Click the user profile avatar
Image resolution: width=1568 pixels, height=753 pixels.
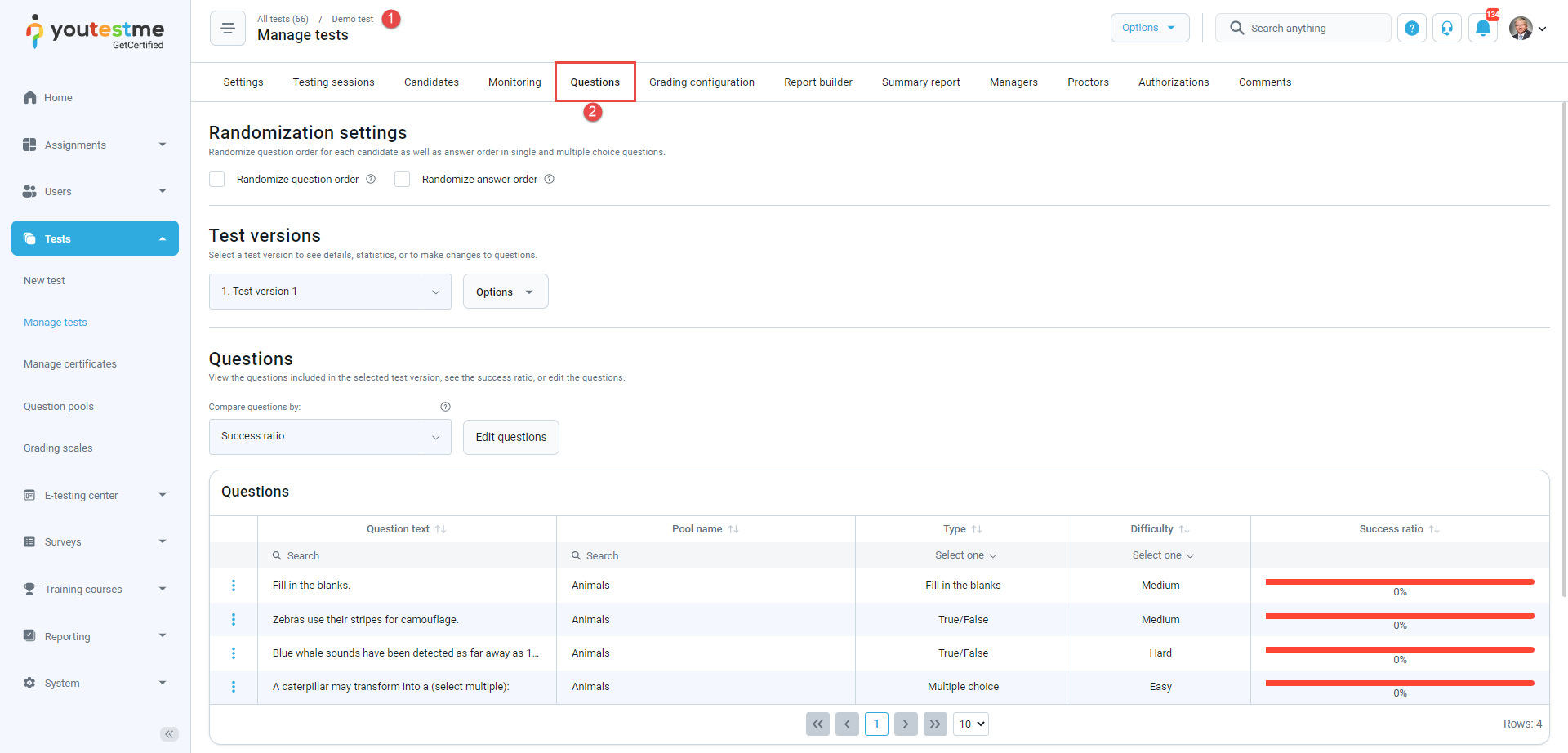coord(1521,29)
